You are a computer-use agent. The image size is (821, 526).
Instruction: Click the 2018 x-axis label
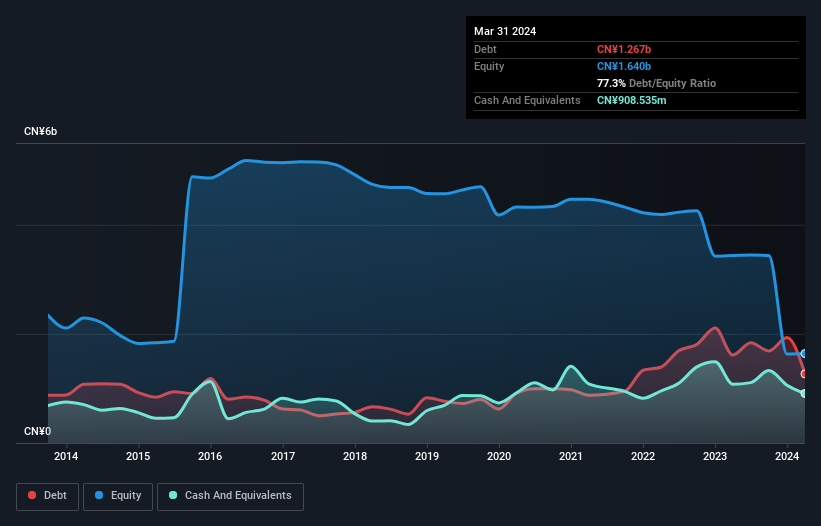tap(355, 456)
